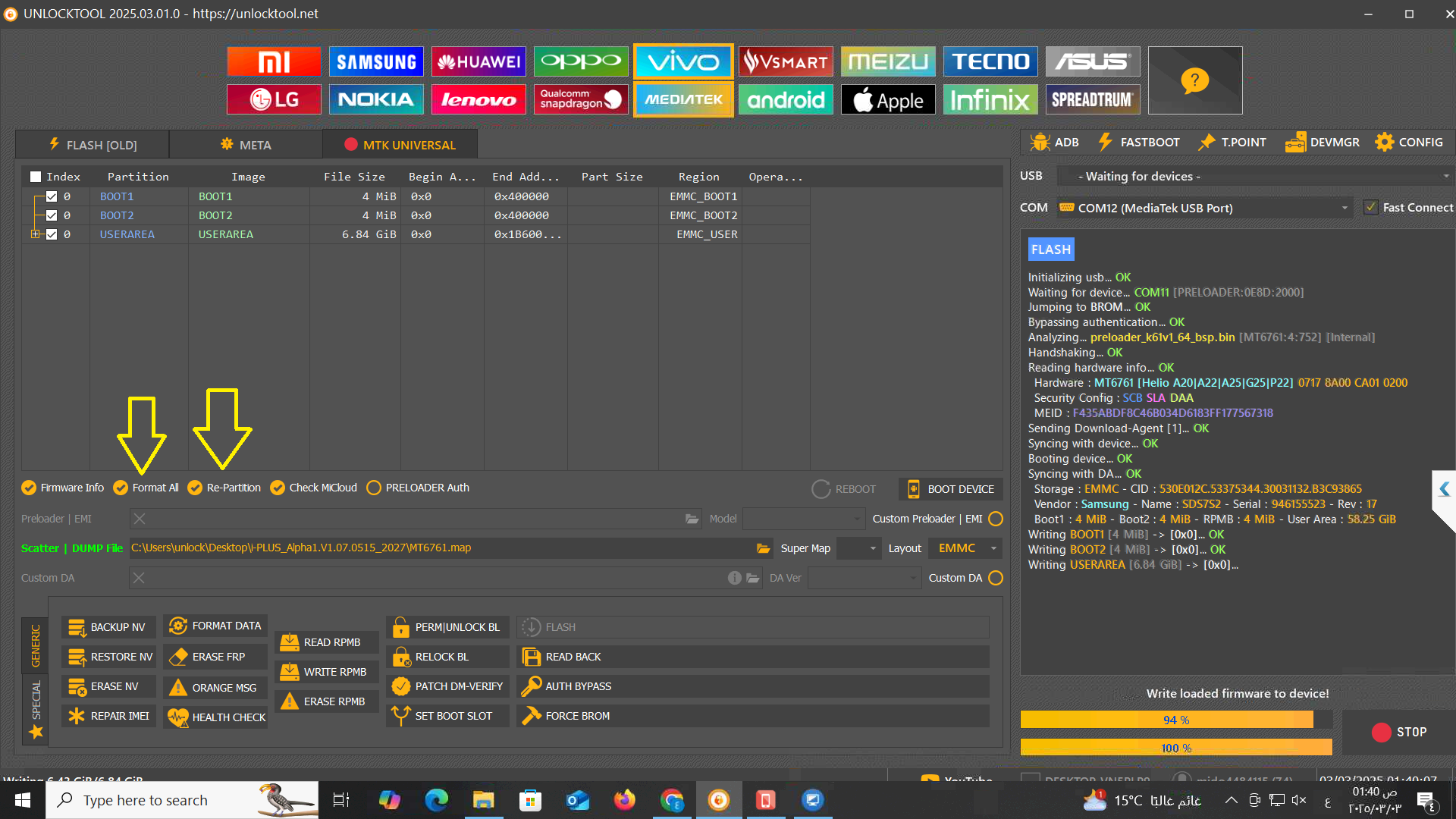Open the Spreadtrum brand module

point(1093,99)
